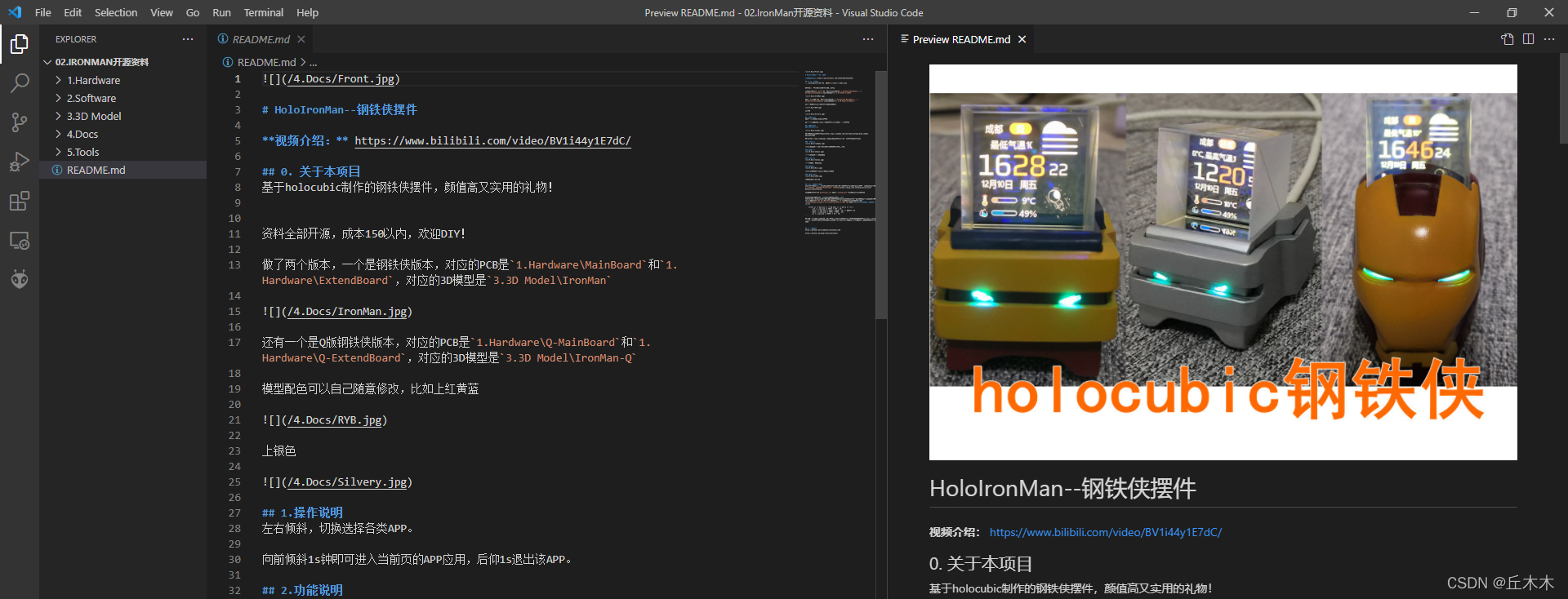Click the preview pane vertical scrollbar
1568x599 pixels.
pyautogui.click(x=1564, y=98)
